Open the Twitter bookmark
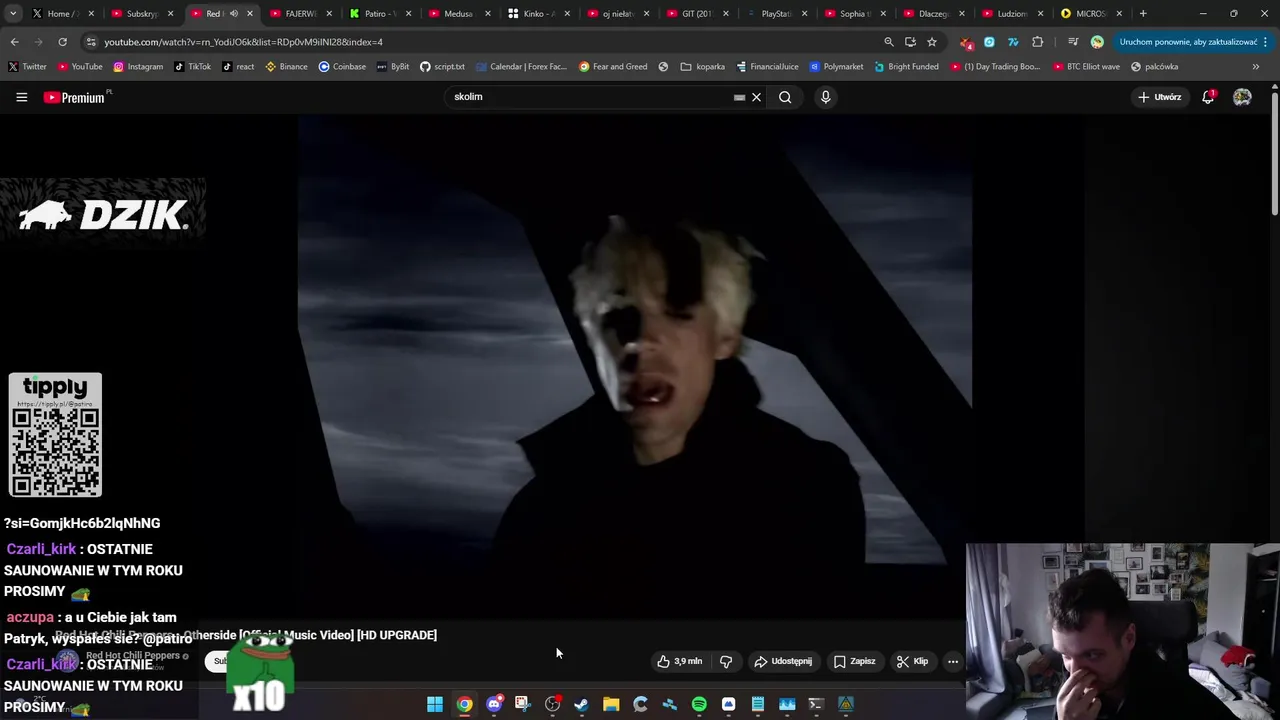The image size is (1280, 720). 27,67
